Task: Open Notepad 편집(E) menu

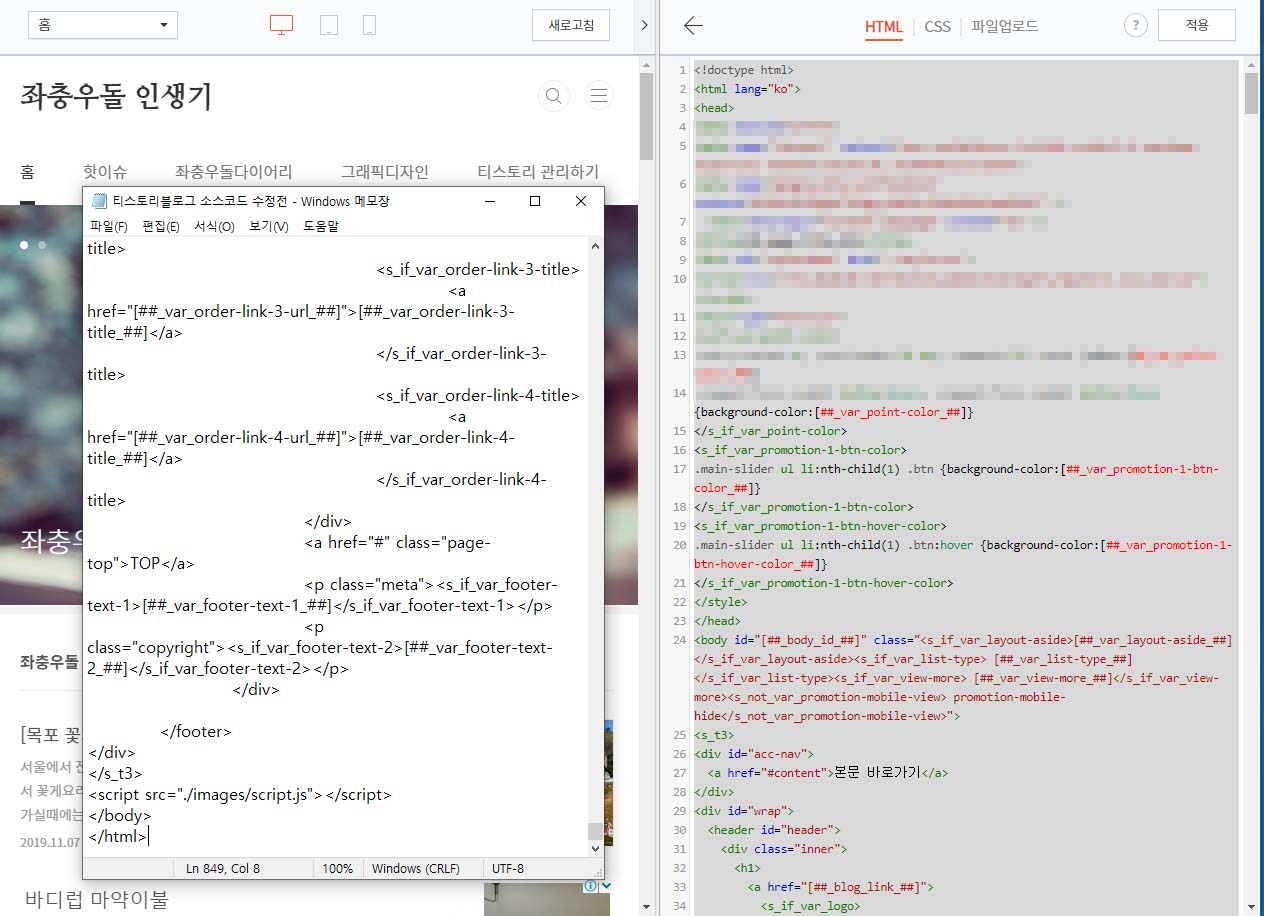Action: click(161, 226)
